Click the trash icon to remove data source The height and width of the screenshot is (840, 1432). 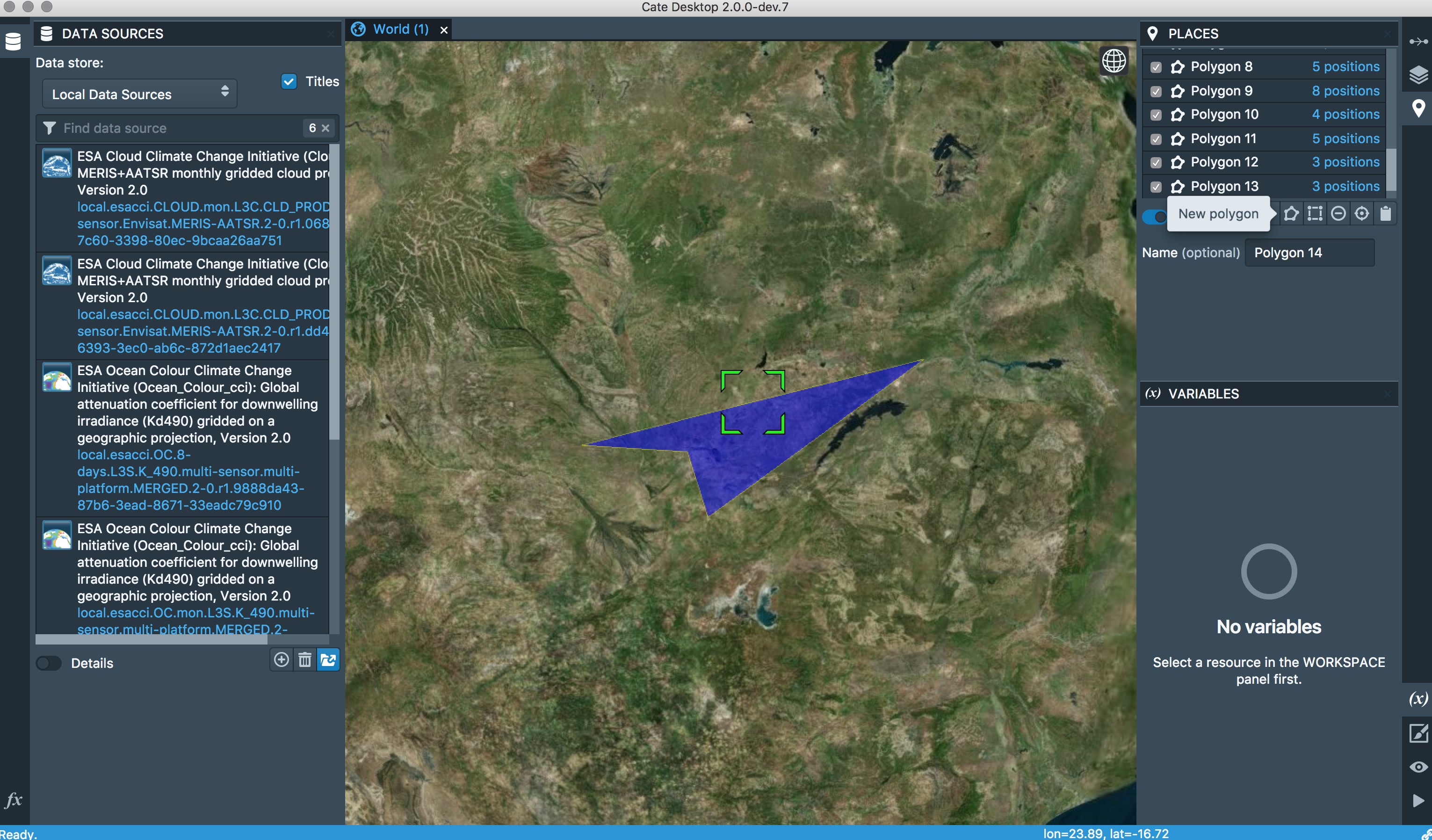pos(305,659)
